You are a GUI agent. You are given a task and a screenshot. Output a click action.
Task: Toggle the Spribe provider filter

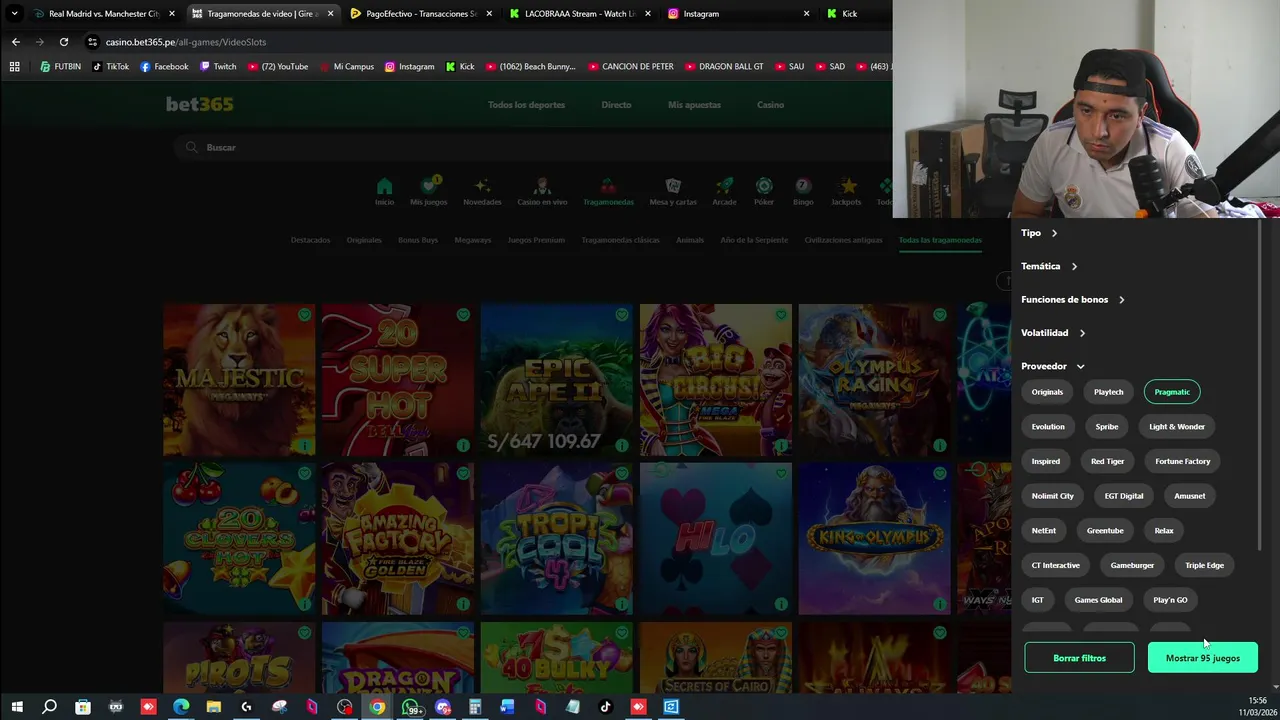click(x=1107, y=427)
